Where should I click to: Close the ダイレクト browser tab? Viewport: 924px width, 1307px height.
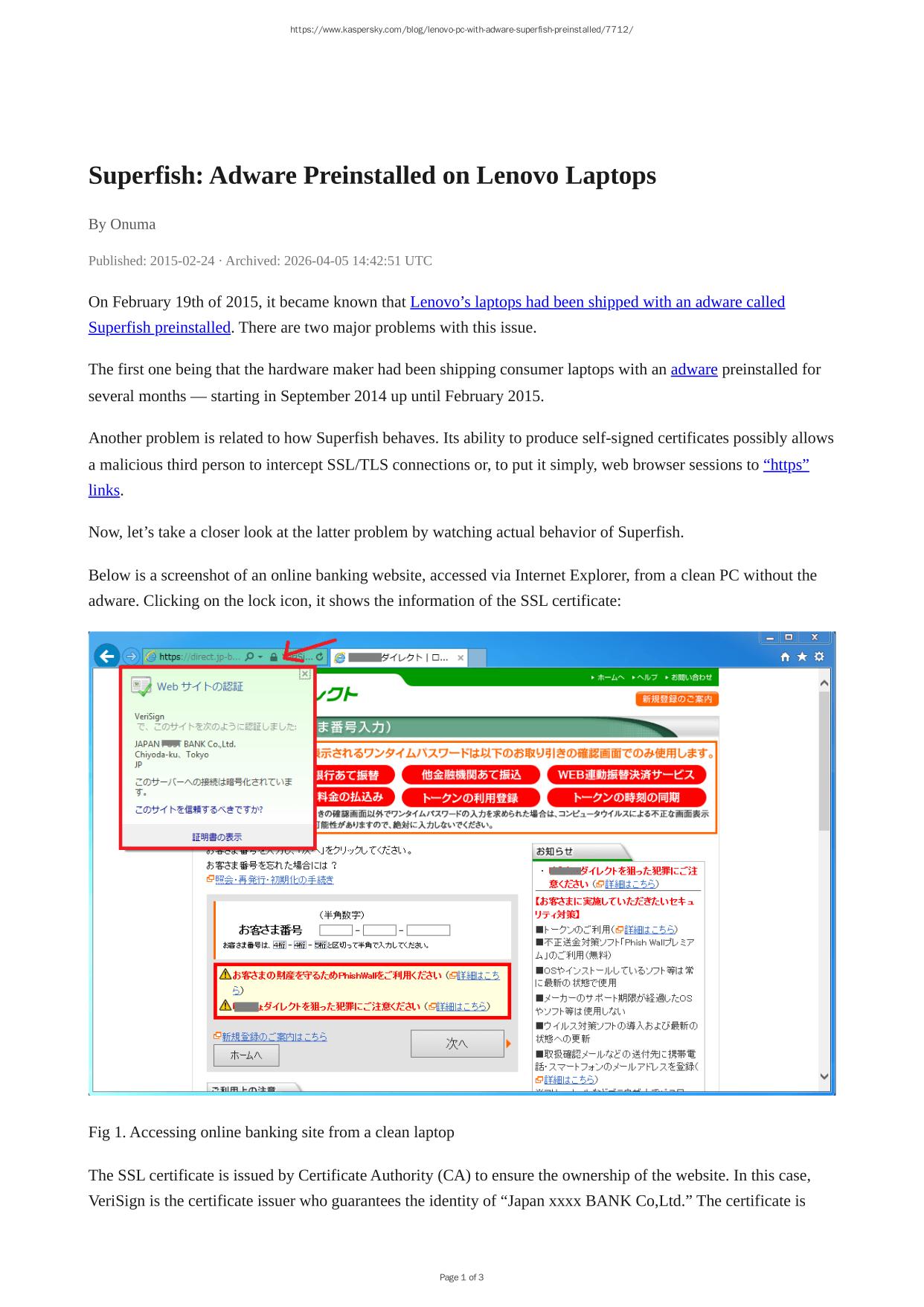pyautogui.click(x=461, y=658)
